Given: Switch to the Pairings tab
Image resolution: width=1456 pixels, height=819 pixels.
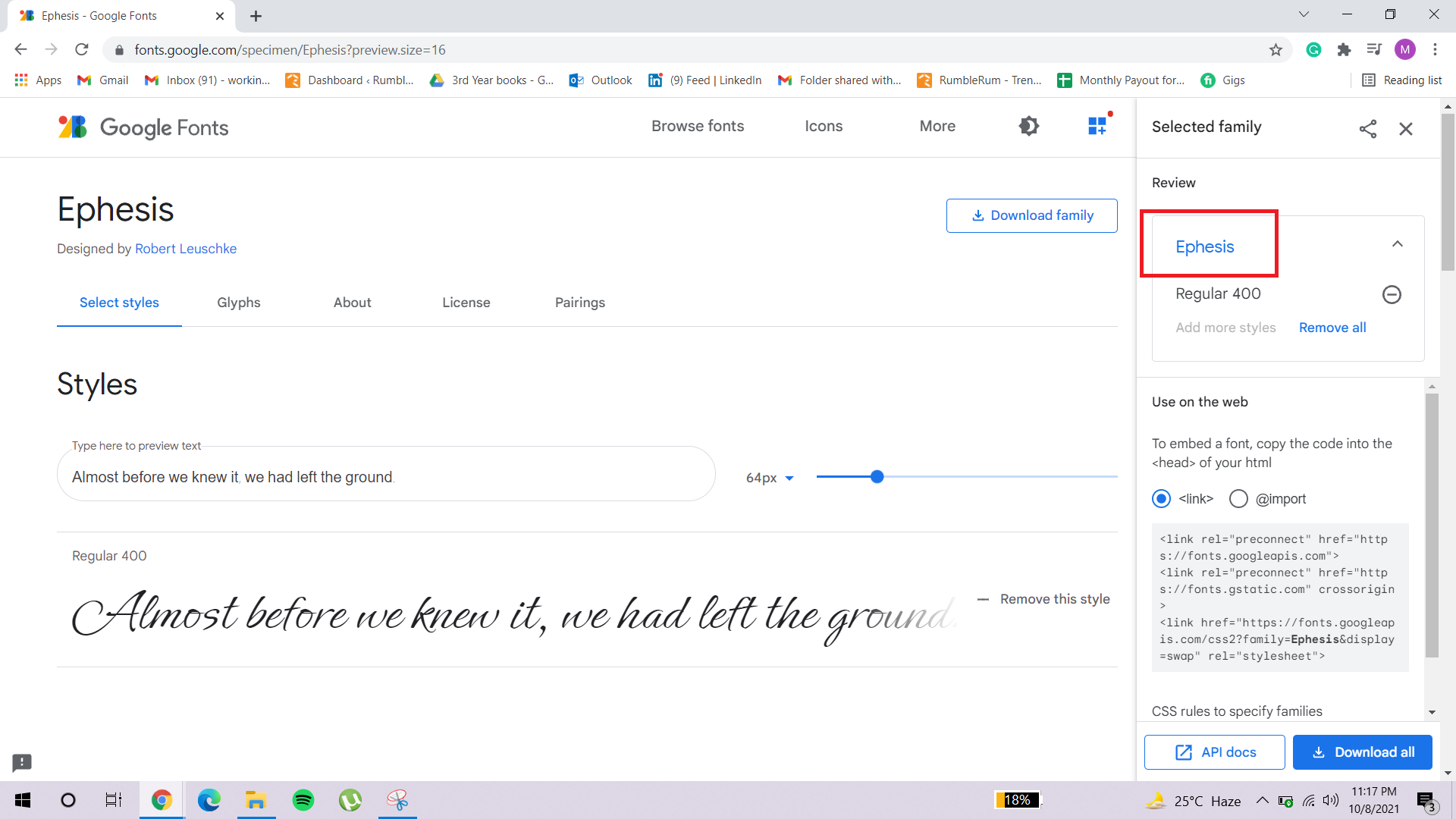Looking at the screenshot, I should pos(580,303).
